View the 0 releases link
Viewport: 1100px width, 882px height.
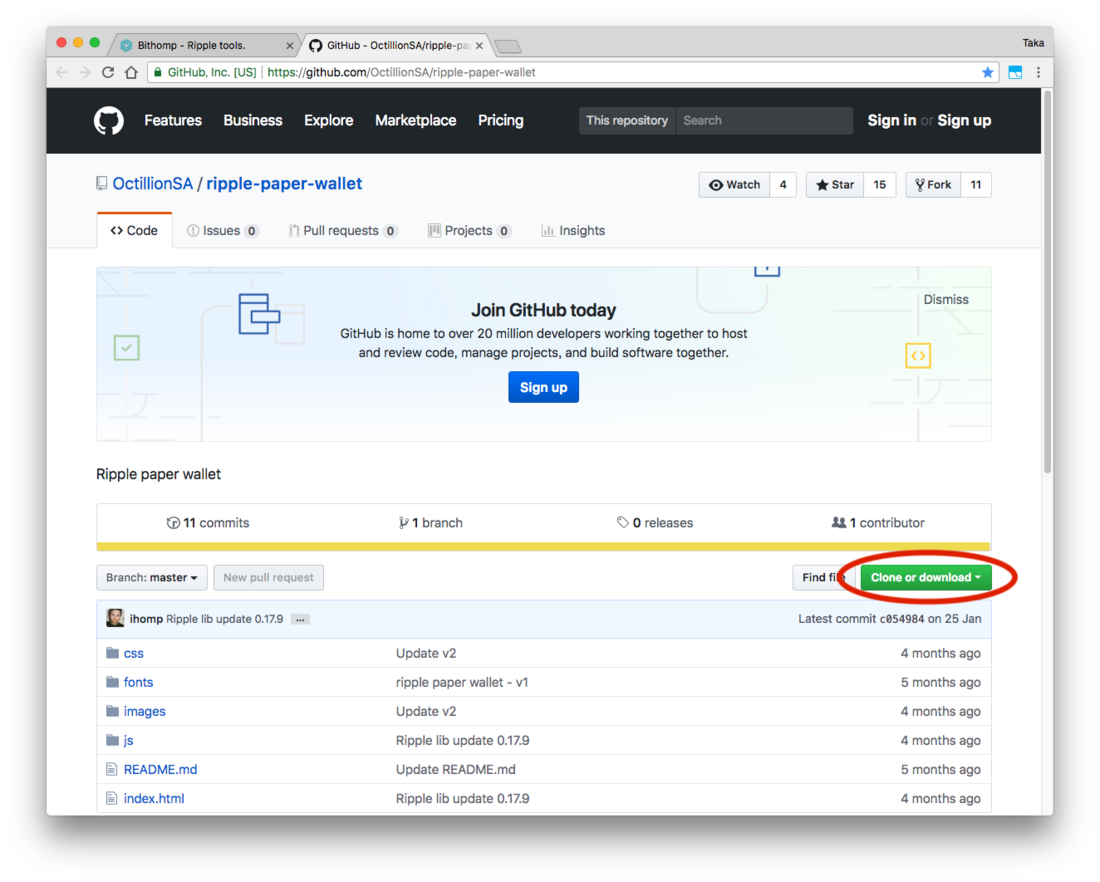coord(655,523)
